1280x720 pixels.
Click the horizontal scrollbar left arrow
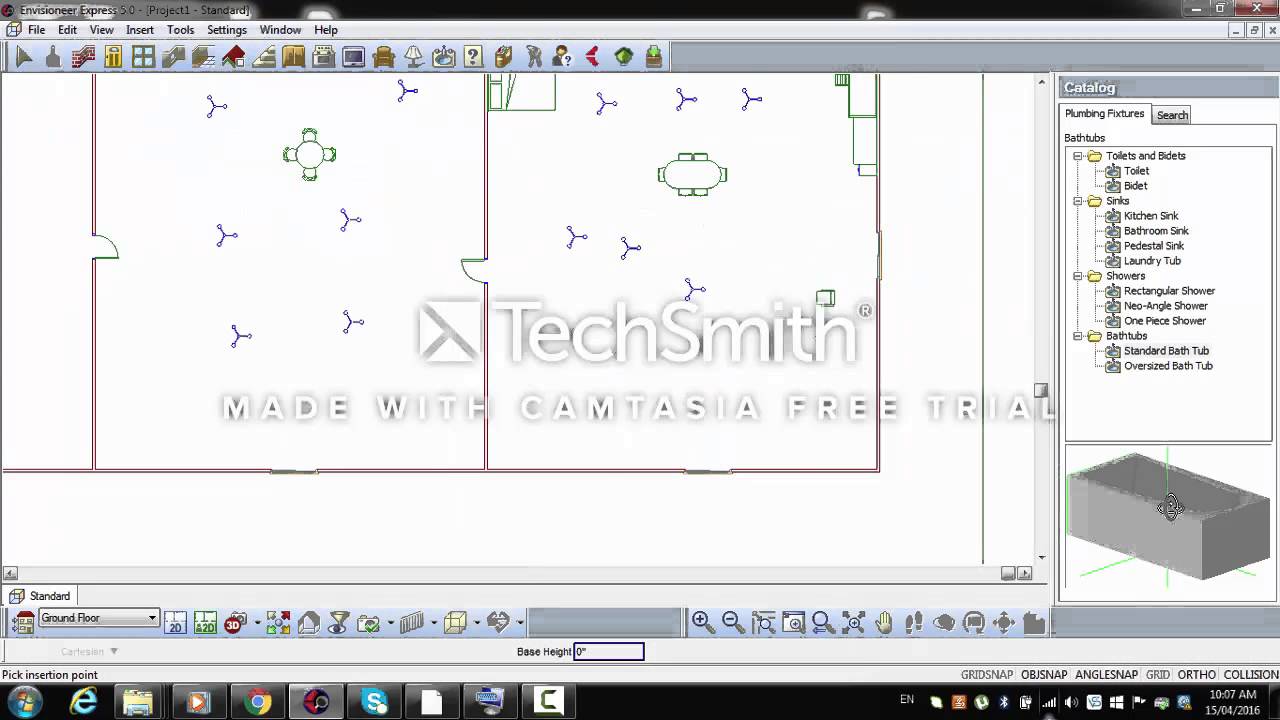pyautogui.click(x=10, y=573)
